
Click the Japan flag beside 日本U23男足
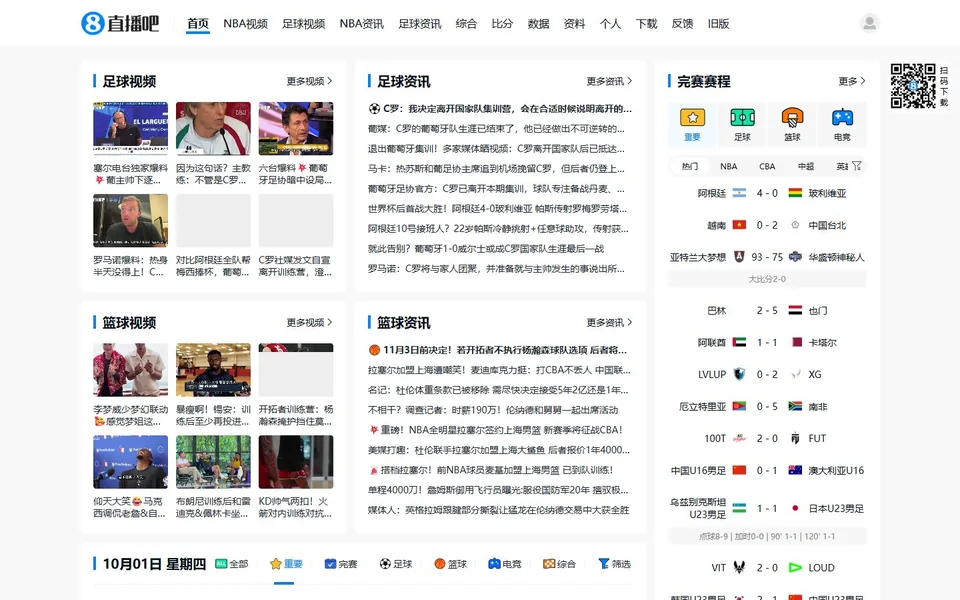tap(795, 508)
